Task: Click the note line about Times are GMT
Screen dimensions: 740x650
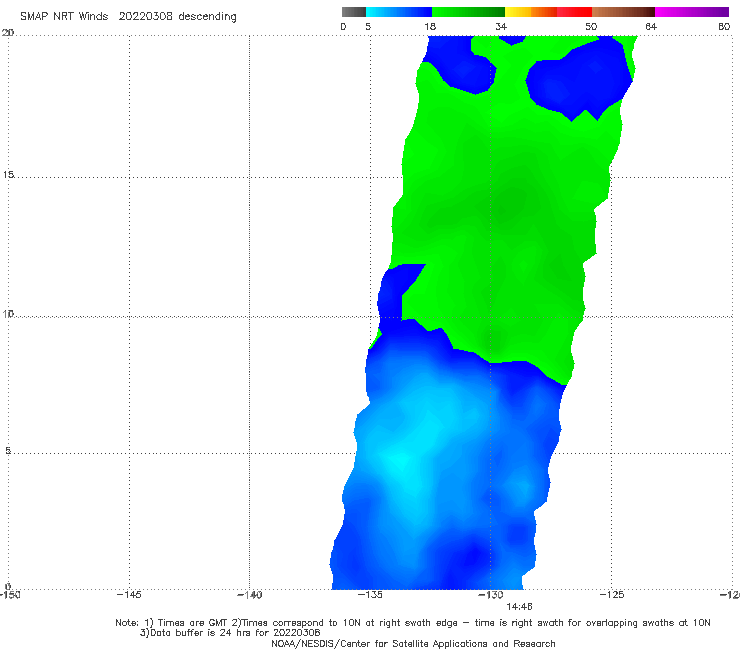Action: pyautogui.click(x=413, y=623)
